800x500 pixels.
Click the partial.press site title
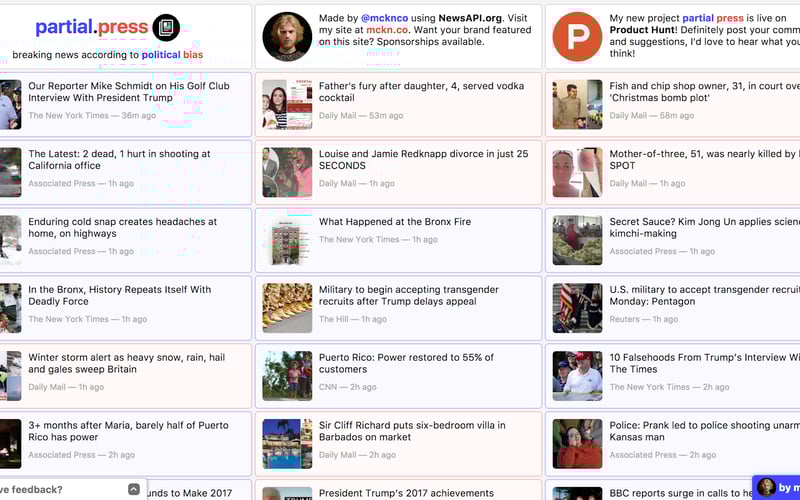click(91, 27)
